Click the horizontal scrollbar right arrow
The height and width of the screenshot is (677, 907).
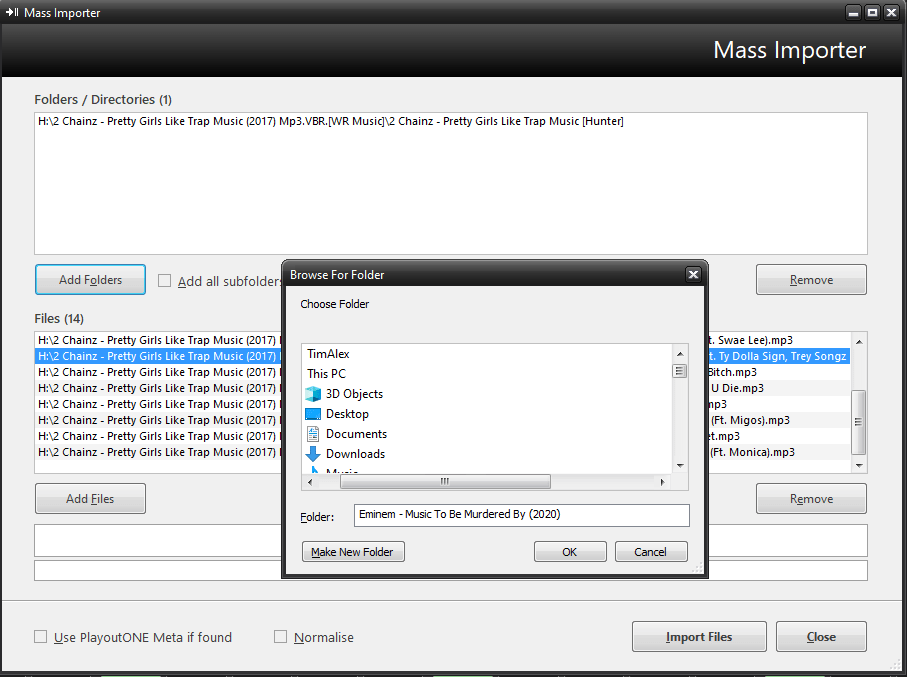(x=663, y=481)
